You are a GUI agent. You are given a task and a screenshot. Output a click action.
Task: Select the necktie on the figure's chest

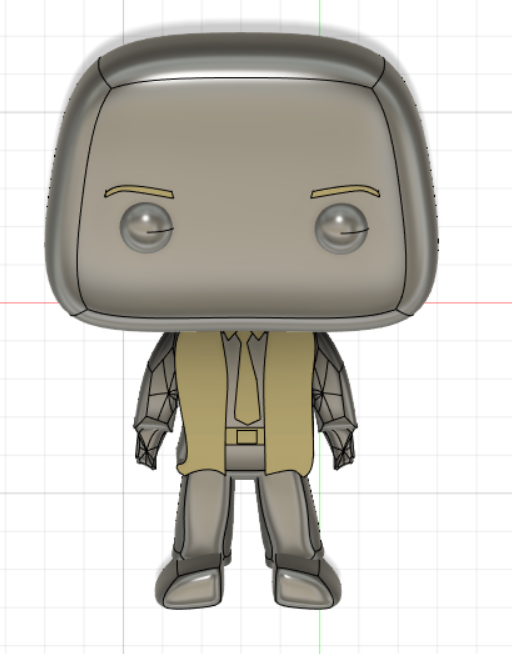click(x=248, y=380)
